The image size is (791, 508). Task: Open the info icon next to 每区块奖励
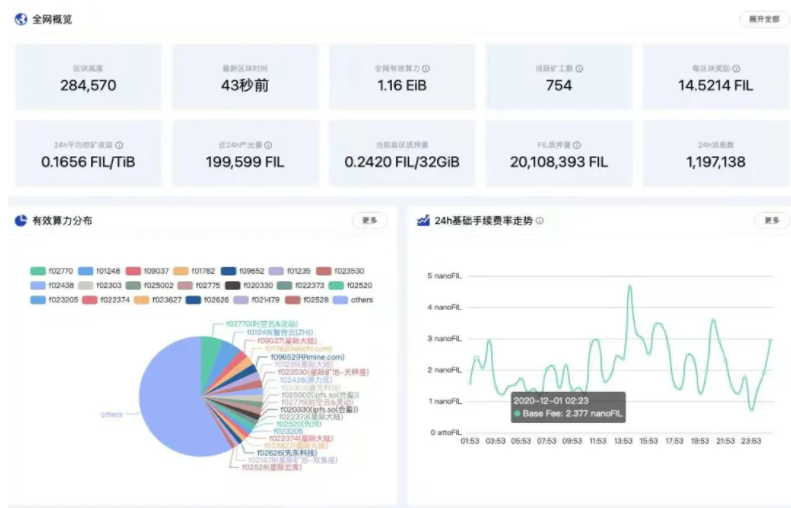click(x=737, y=69)
